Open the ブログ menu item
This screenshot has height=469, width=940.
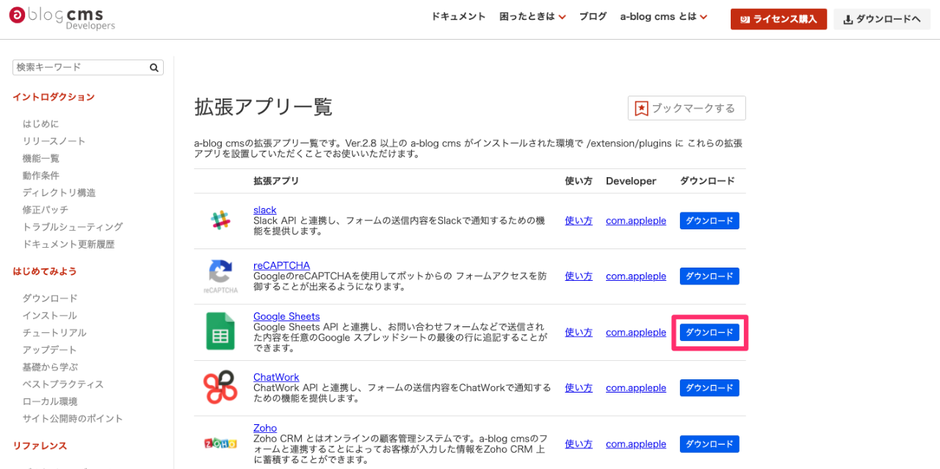tap(592, 17)
